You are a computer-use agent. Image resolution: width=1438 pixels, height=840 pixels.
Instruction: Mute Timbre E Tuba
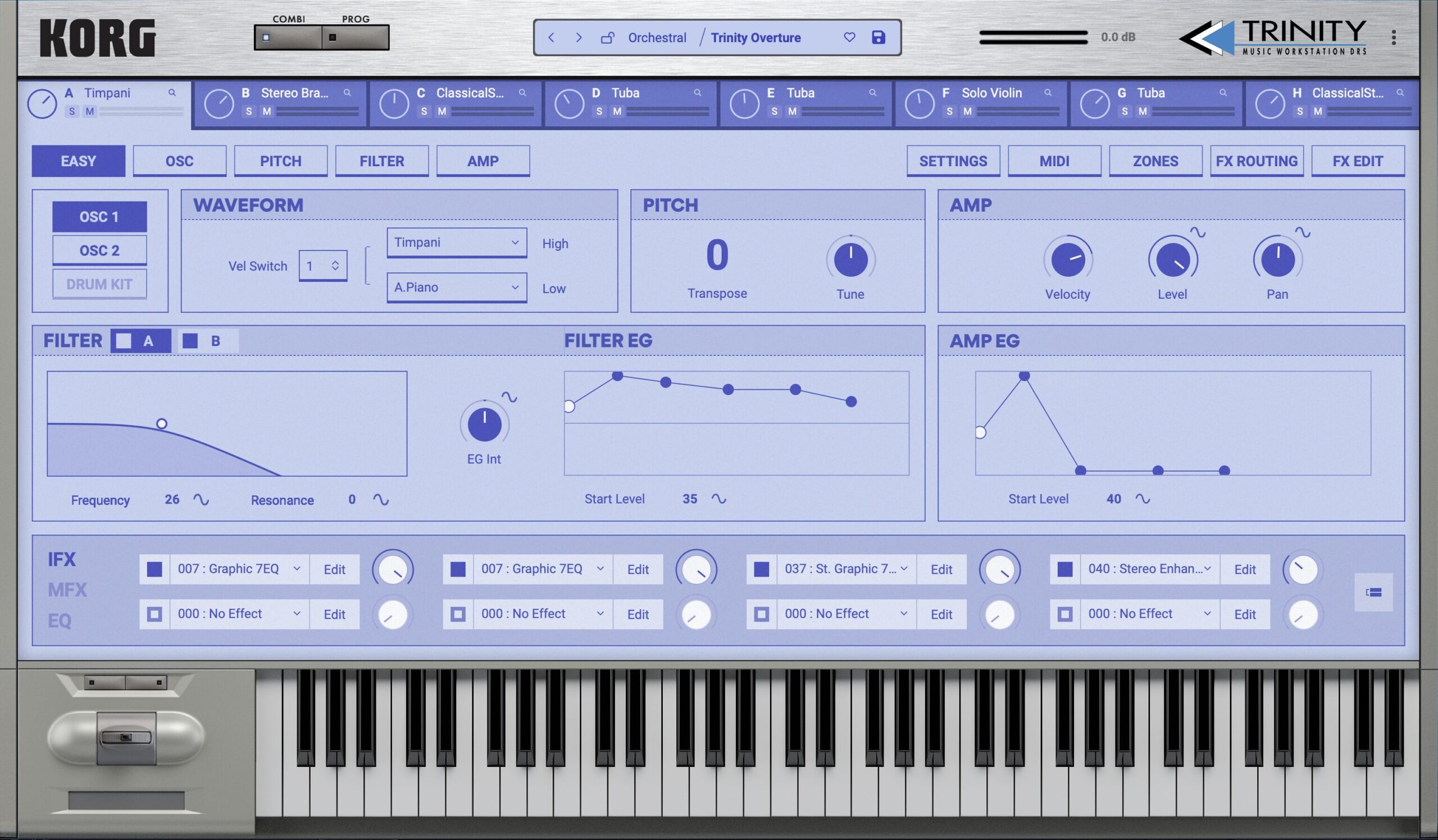792,112
